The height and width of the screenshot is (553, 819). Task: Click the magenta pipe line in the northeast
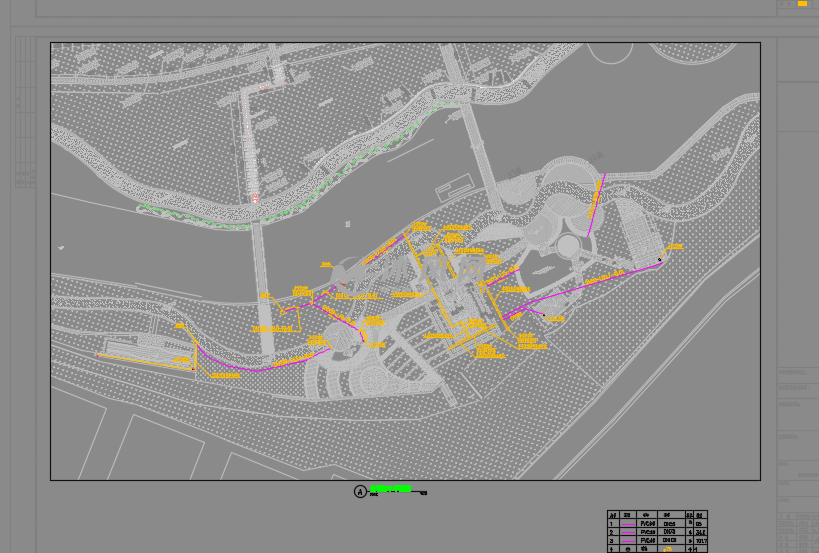(597, 203)
